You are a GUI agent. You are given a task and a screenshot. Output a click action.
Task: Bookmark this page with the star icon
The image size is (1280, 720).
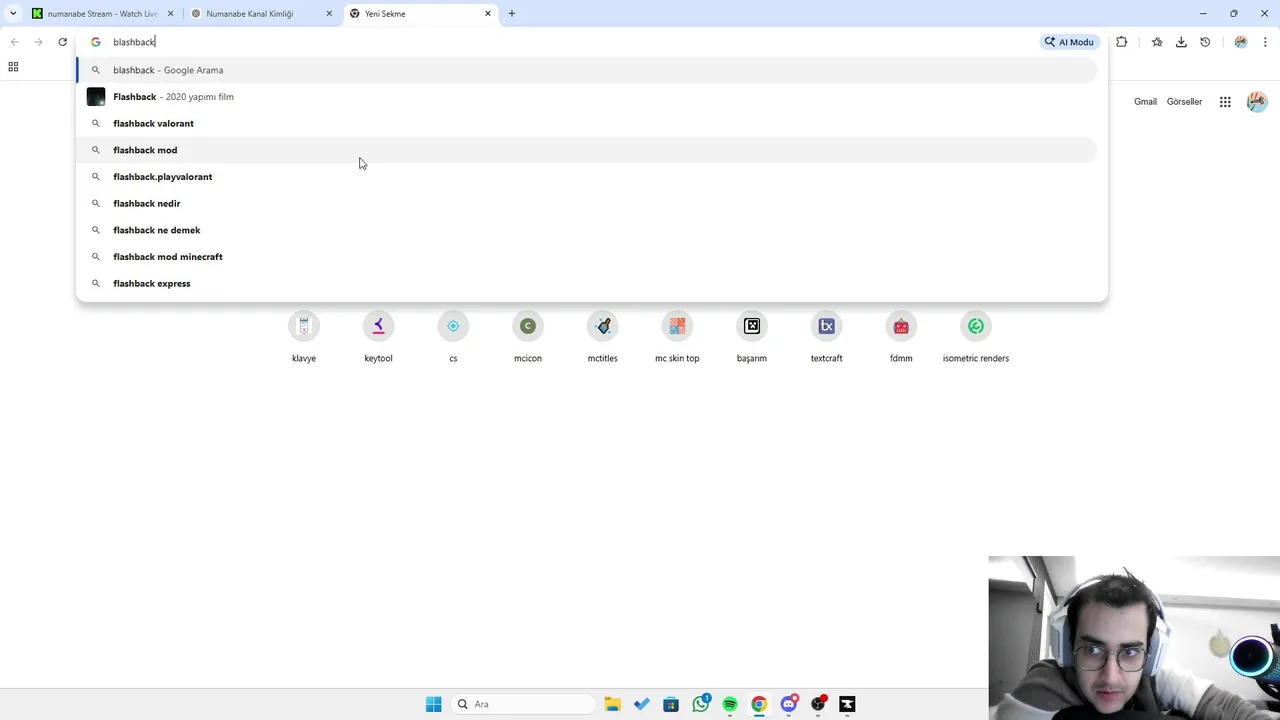[x=1157, y=42]
